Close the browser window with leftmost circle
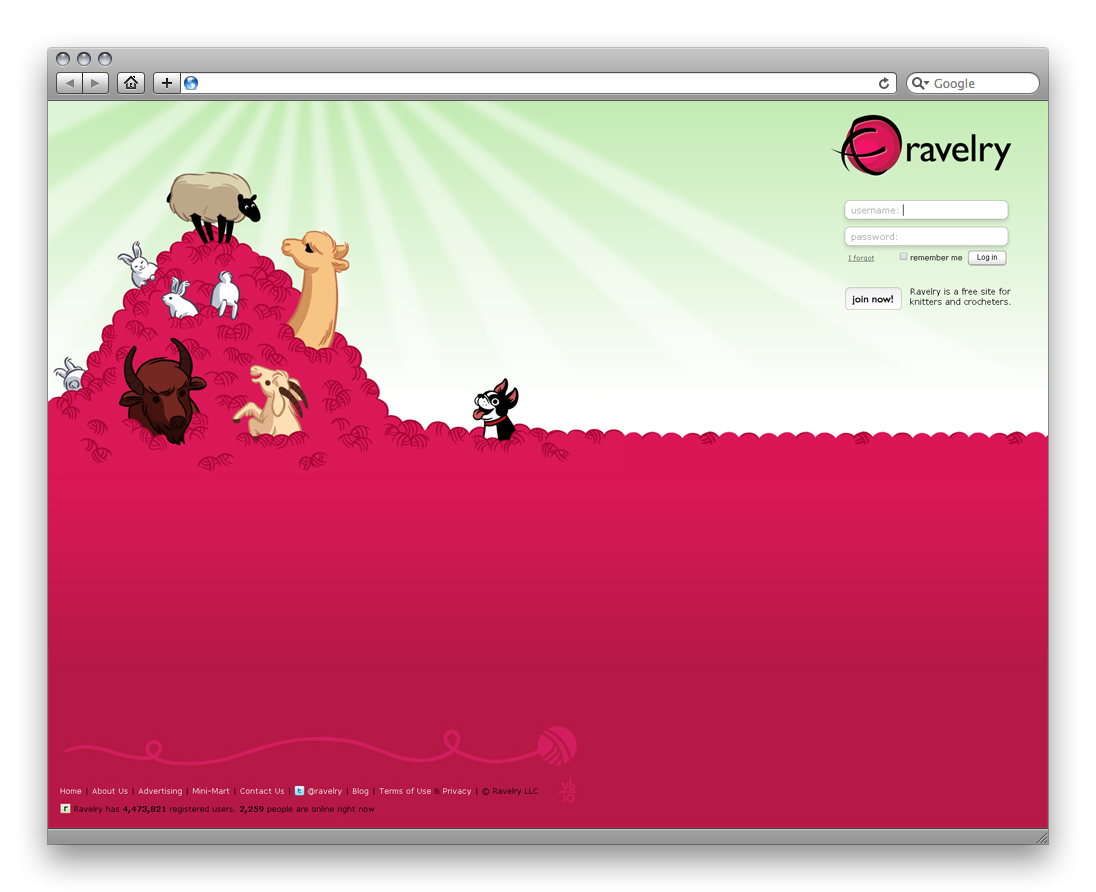Screen dimensions: 1096x892 (63, 59)
